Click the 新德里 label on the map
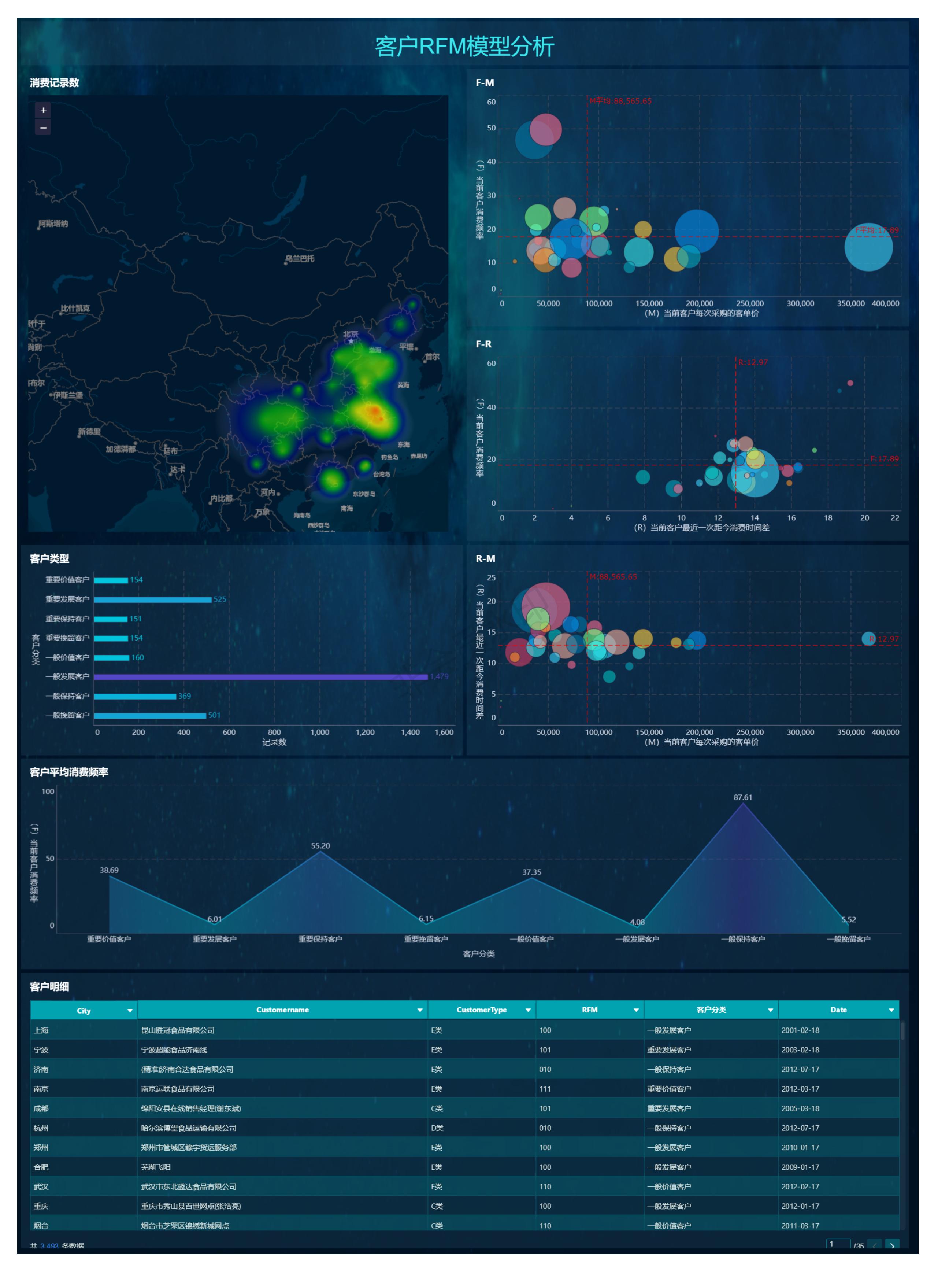 (x=89, y=432)
